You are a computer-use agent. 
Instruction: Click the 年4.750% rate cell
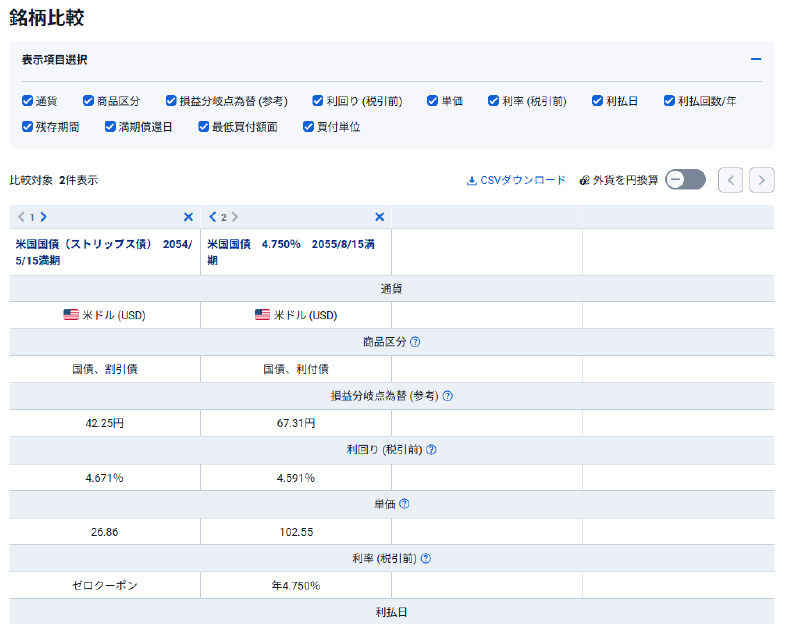296,585
